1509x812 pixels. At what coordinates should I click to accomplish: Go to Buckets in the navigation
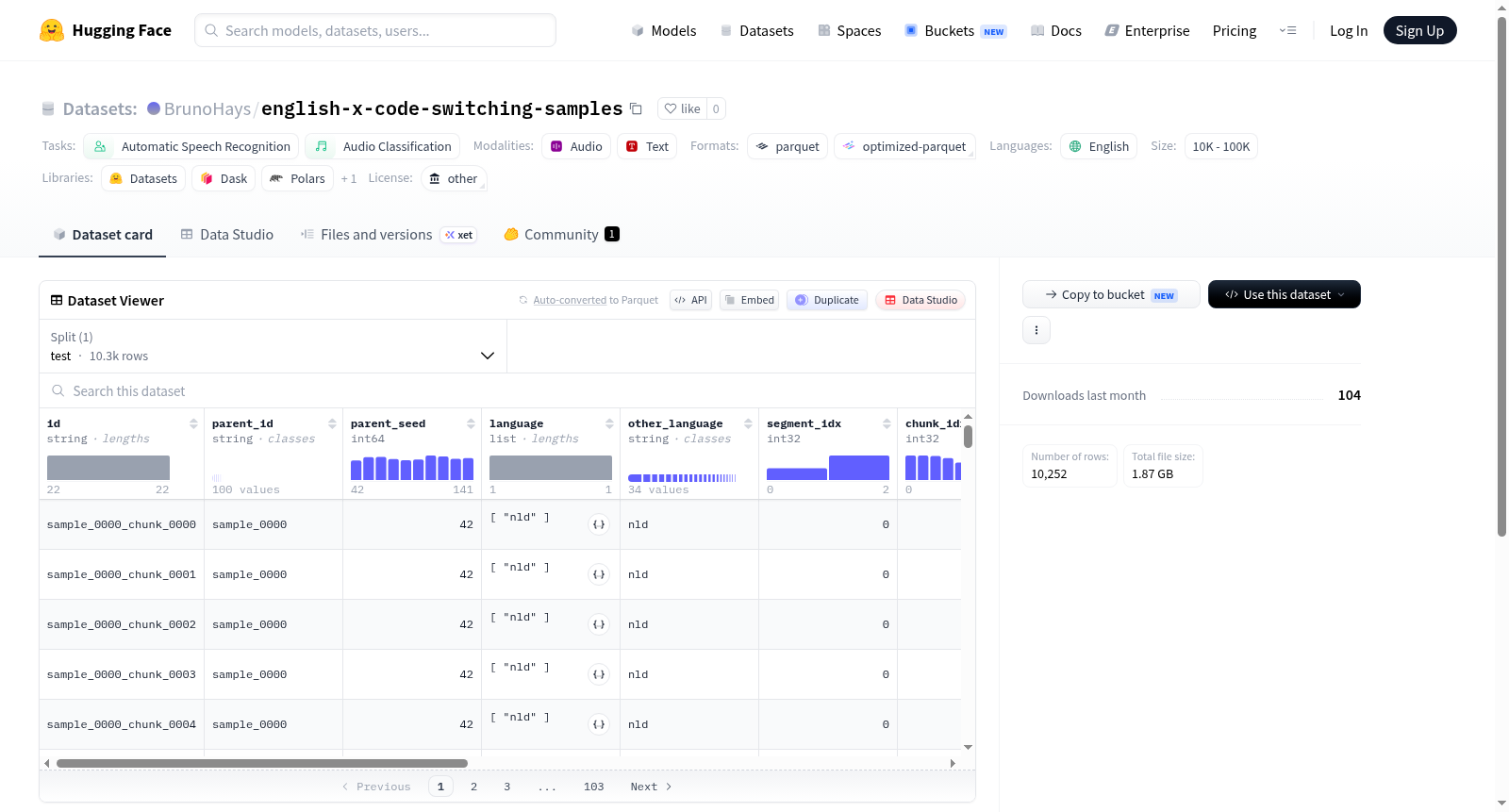tap(955, 30)
